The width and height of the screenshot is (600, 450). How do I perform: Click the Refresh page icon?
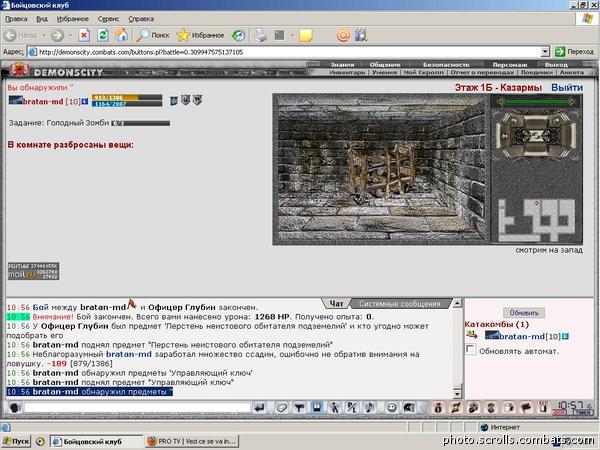coord(102,35)
